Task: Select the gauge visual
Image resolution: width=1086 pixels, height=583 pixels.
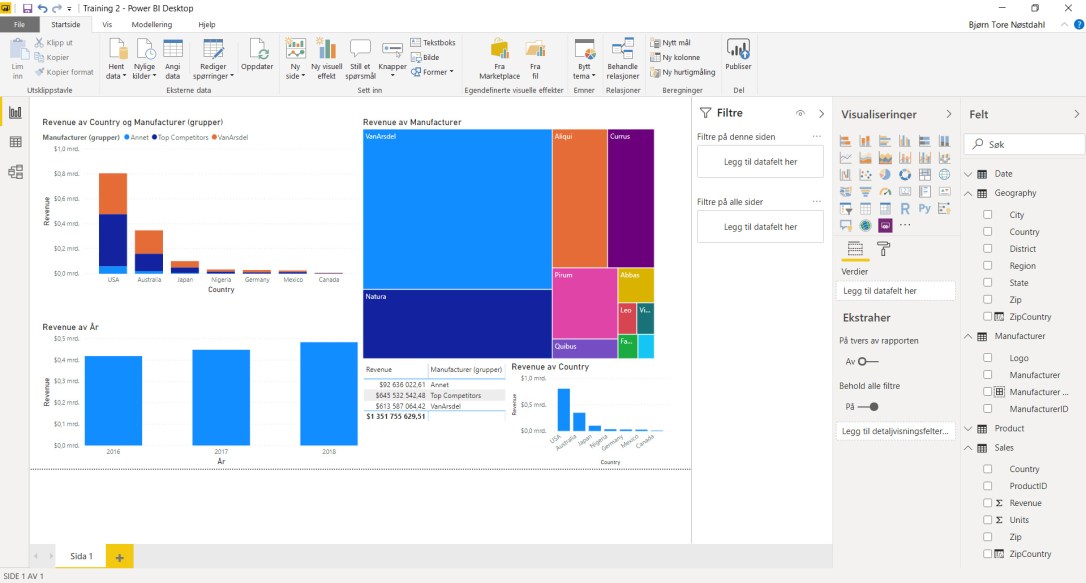Action: (x=885, y=192)
